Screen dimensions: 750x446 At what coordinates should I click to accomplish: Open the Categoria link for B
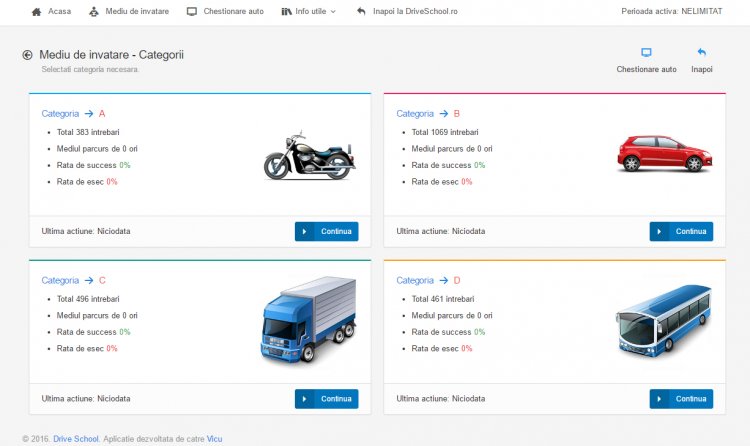415,113
